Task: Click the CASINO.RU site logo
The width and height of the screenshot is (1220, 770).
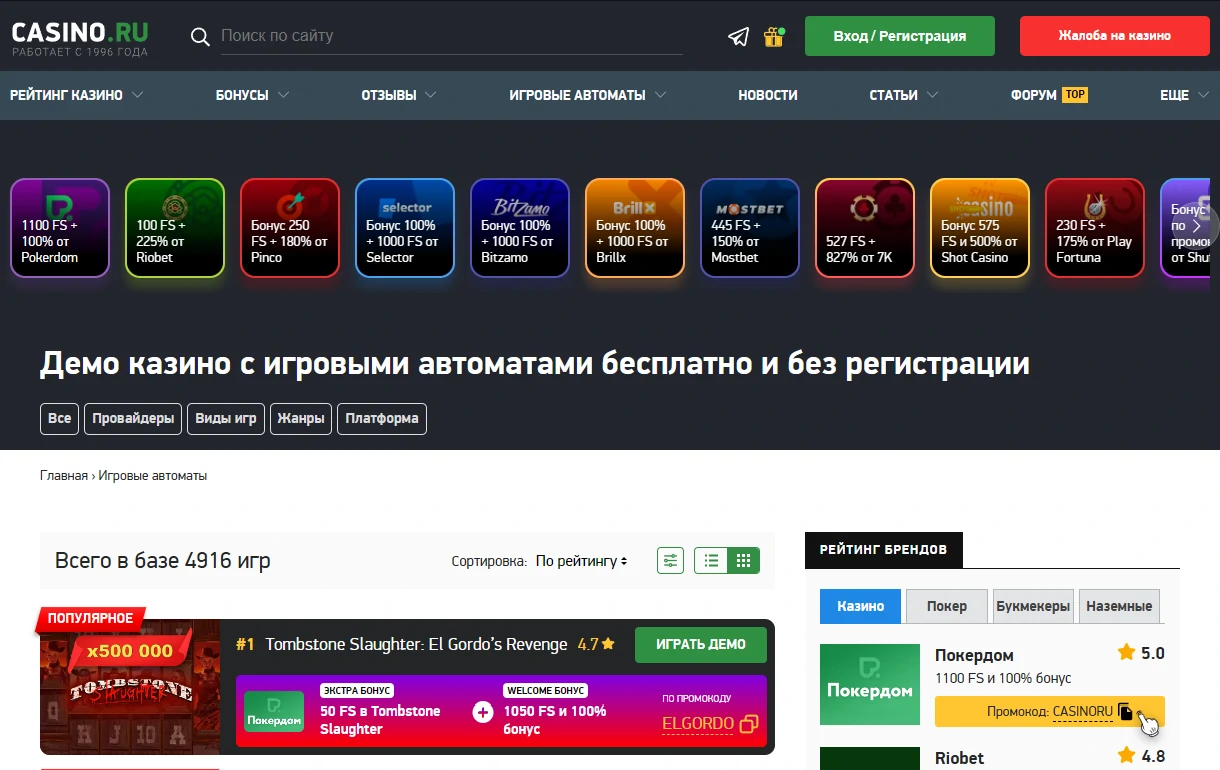Action: pos(80,37)
